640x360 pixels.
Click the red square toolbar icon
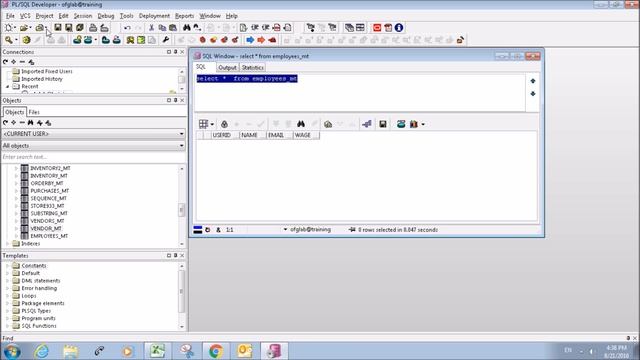377,28
